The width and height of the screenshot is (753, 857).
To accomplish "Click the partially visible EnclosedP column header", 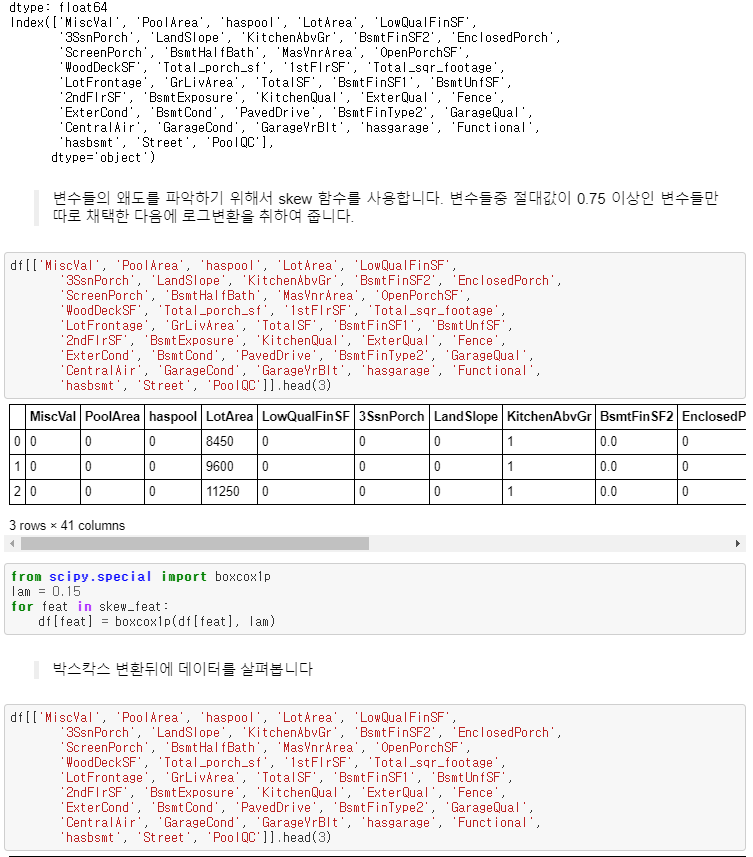I will 712,416.
